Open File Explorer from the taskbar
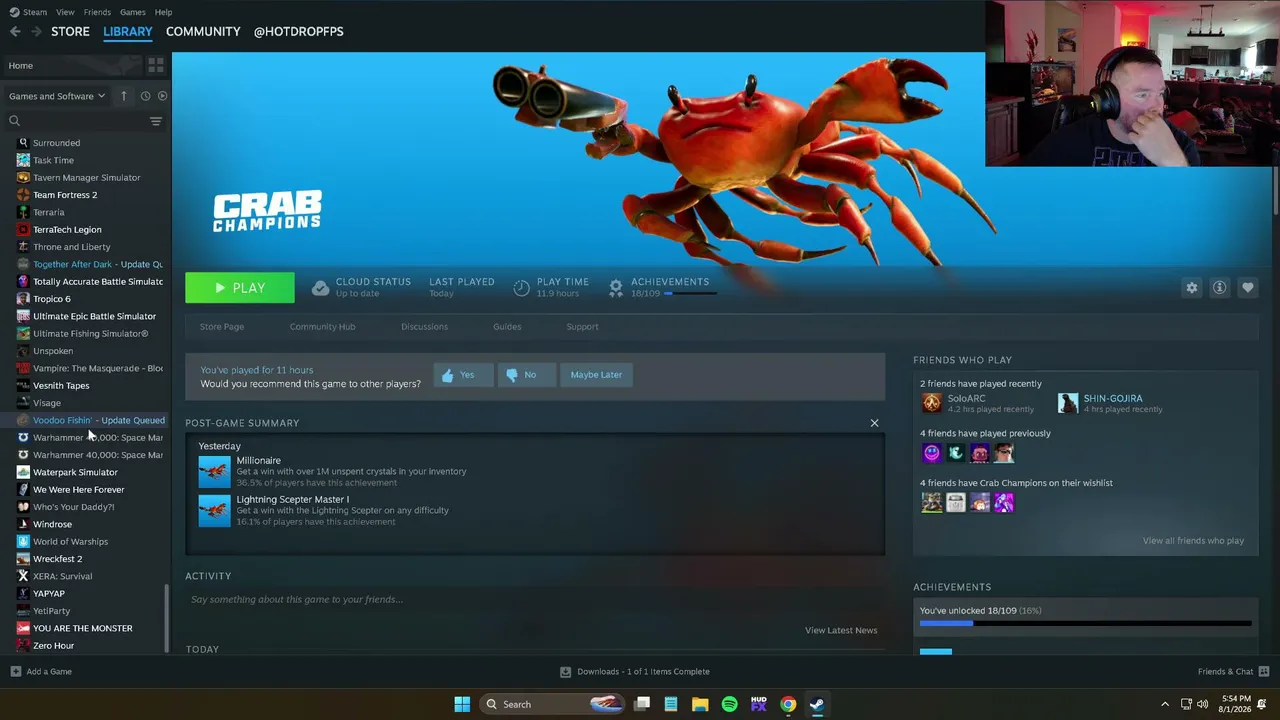Image resolution: width=1280 pixels, height=720 pixels. 700,704
